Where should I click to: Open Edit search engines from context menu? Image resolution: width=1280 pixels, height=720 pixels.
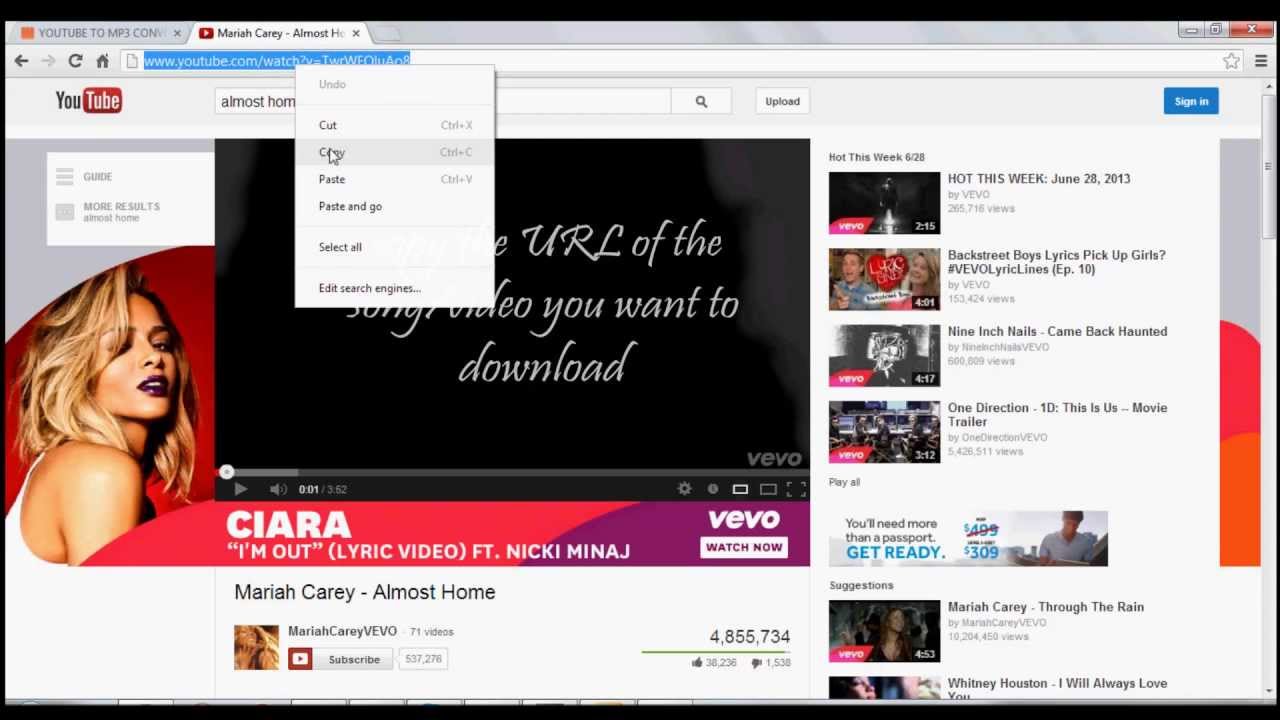394,288
